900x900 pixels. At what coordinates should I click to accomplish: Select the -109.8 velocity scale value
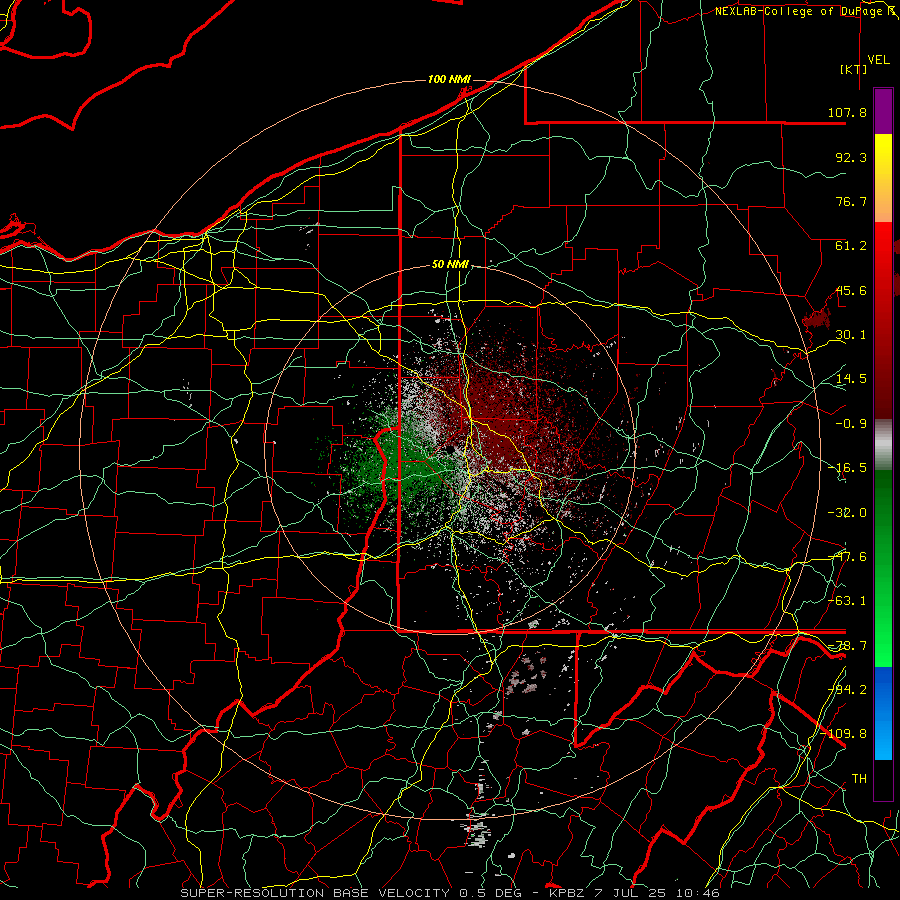(844, 734)
